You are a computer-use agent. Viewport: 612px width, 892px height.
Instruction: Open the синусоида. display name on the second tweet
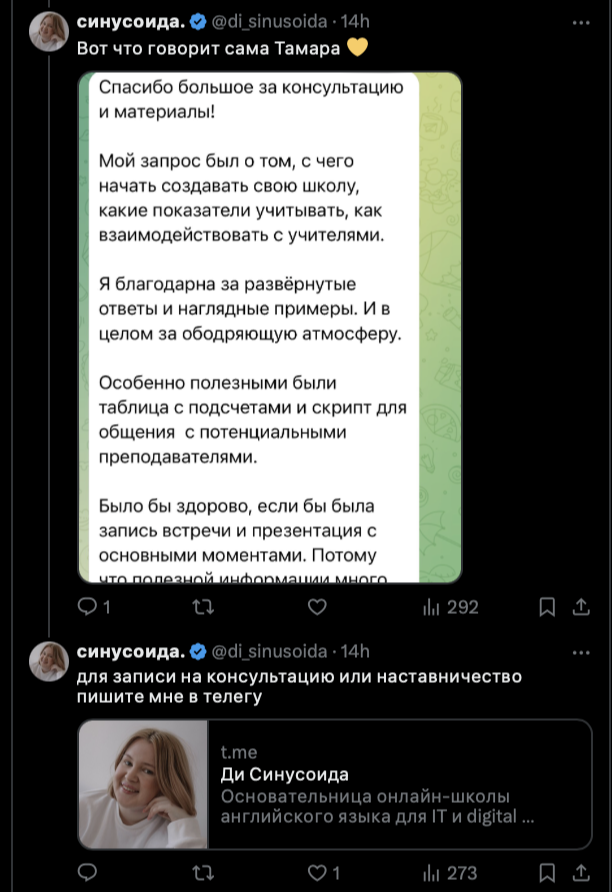point(131,651)
